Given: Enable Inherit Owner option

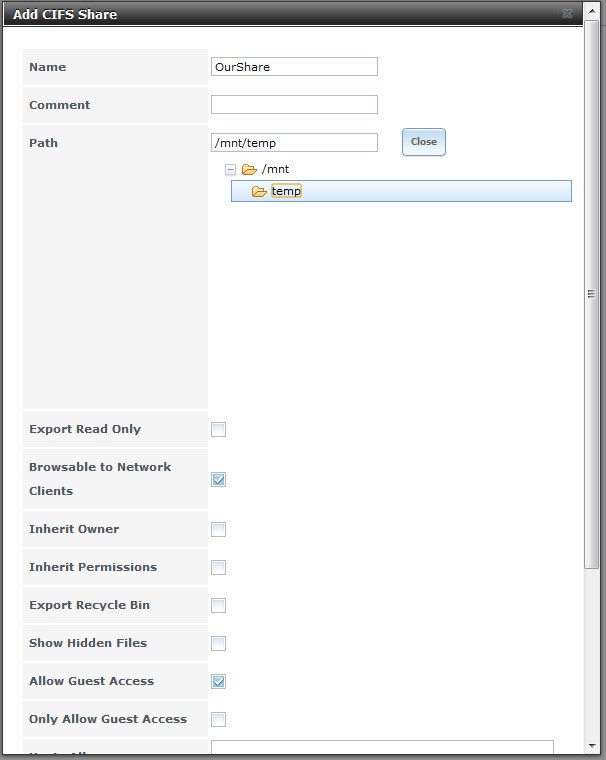Looking at the screenshot, I should pyautogui.click(x=218, y=529).
